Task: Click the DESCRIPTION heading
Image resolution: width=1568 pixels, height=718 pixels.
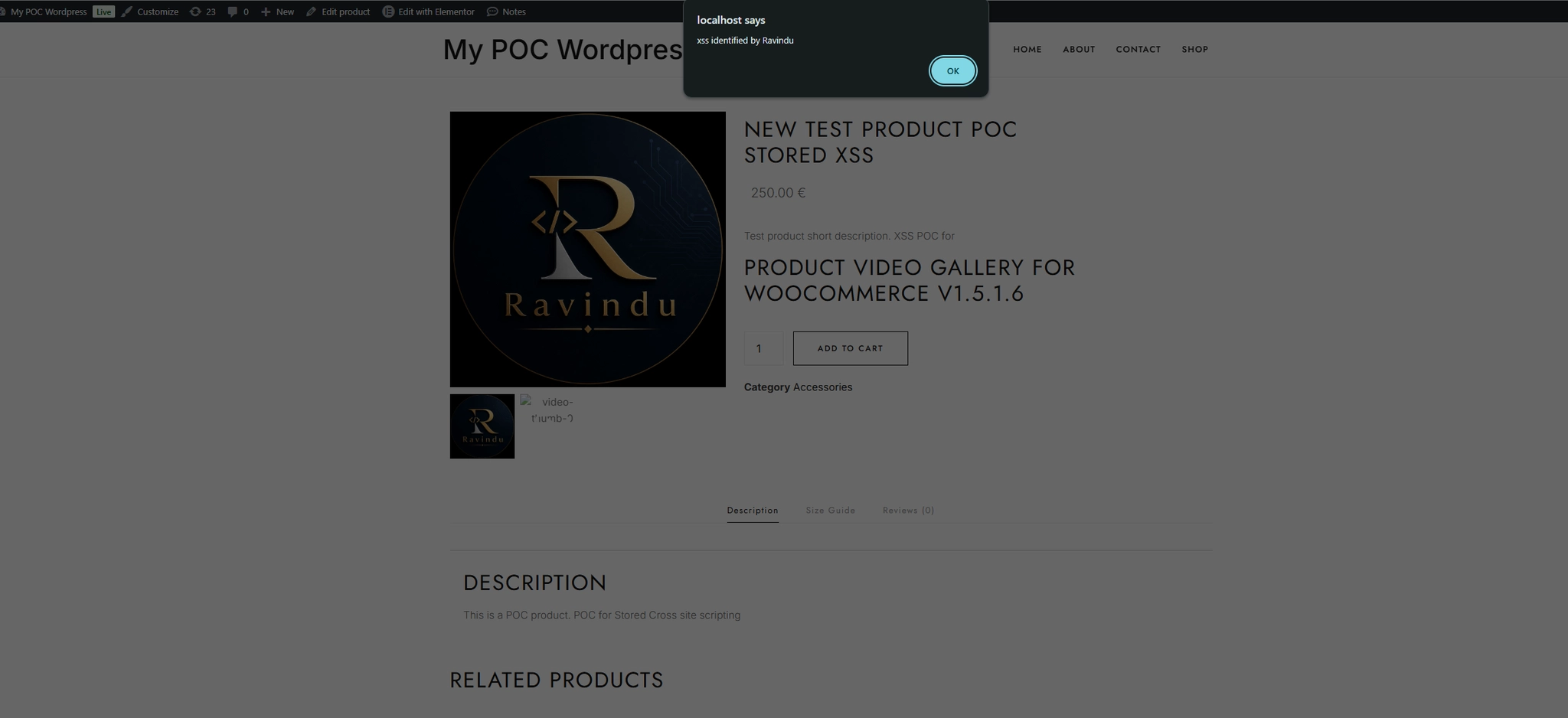Action: click(534, 583)
